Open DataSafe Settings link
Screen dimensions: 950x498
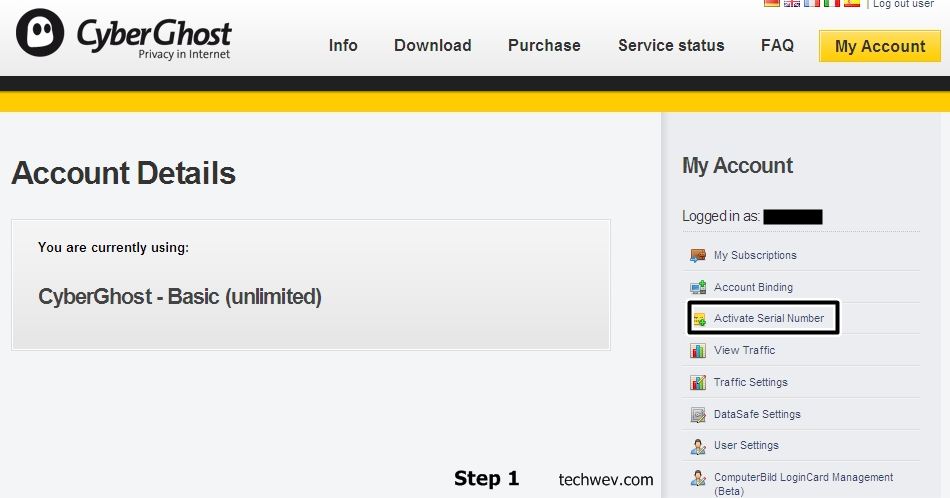pyautogui.click(x=757, y=414)
